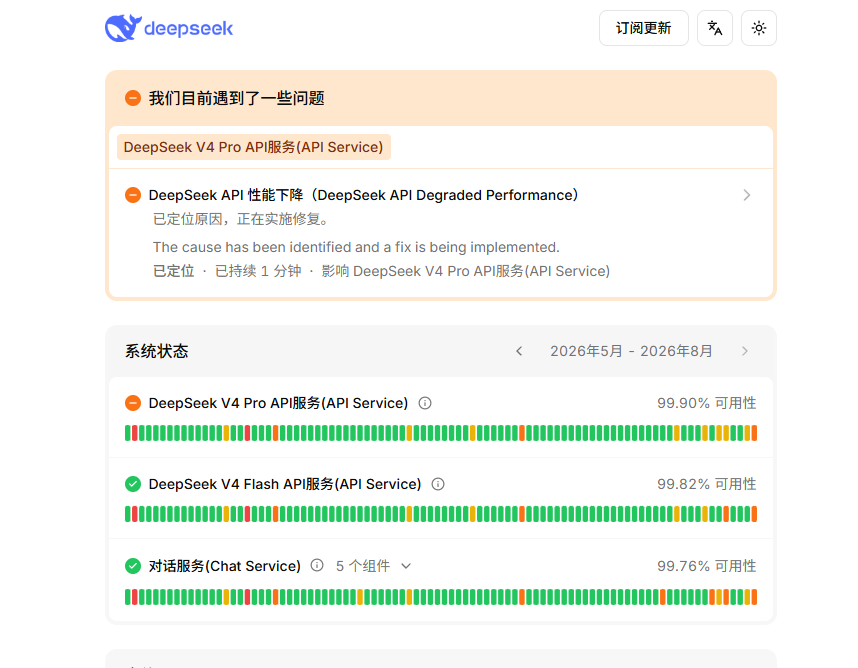Open info icon beside 对话服务(Chat Service)
858x668 pixels.
317,566
